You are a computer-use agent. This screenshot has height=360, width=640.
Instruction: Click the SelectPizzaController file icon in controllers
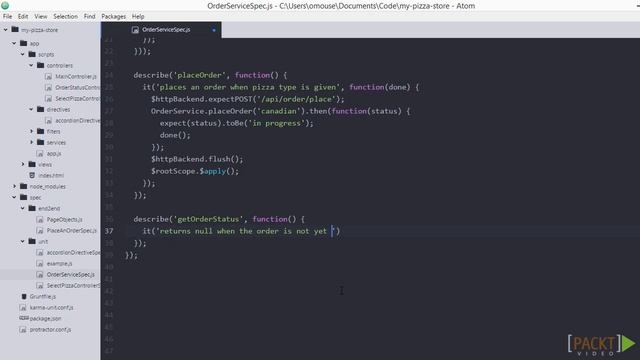49,98
